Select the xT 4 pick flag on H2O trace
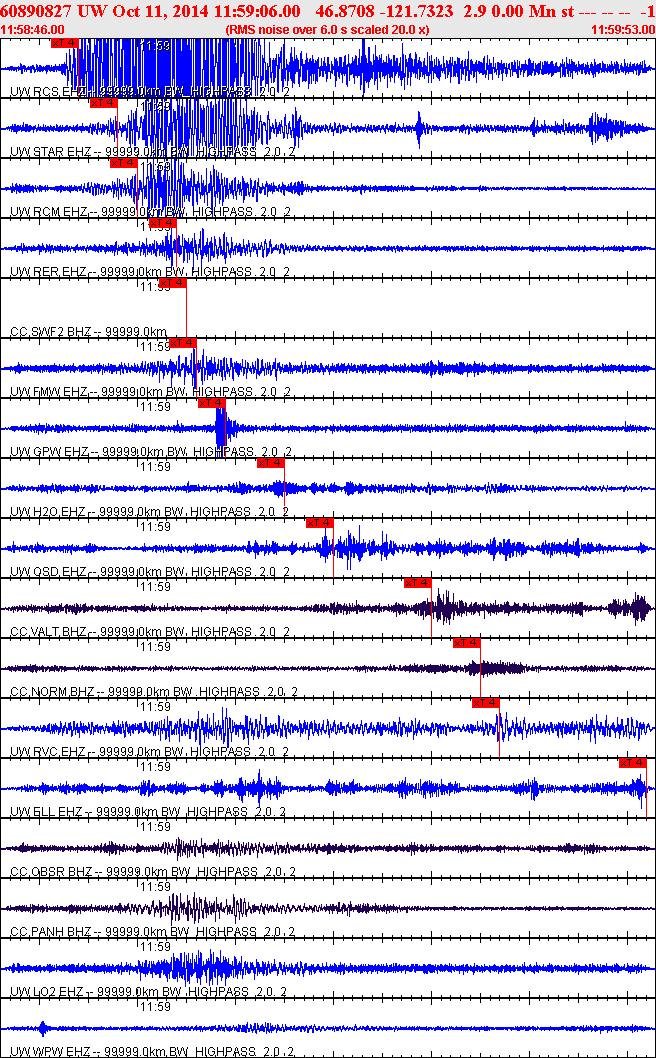This screenshot has width=656, height=1058. point(271,463)
